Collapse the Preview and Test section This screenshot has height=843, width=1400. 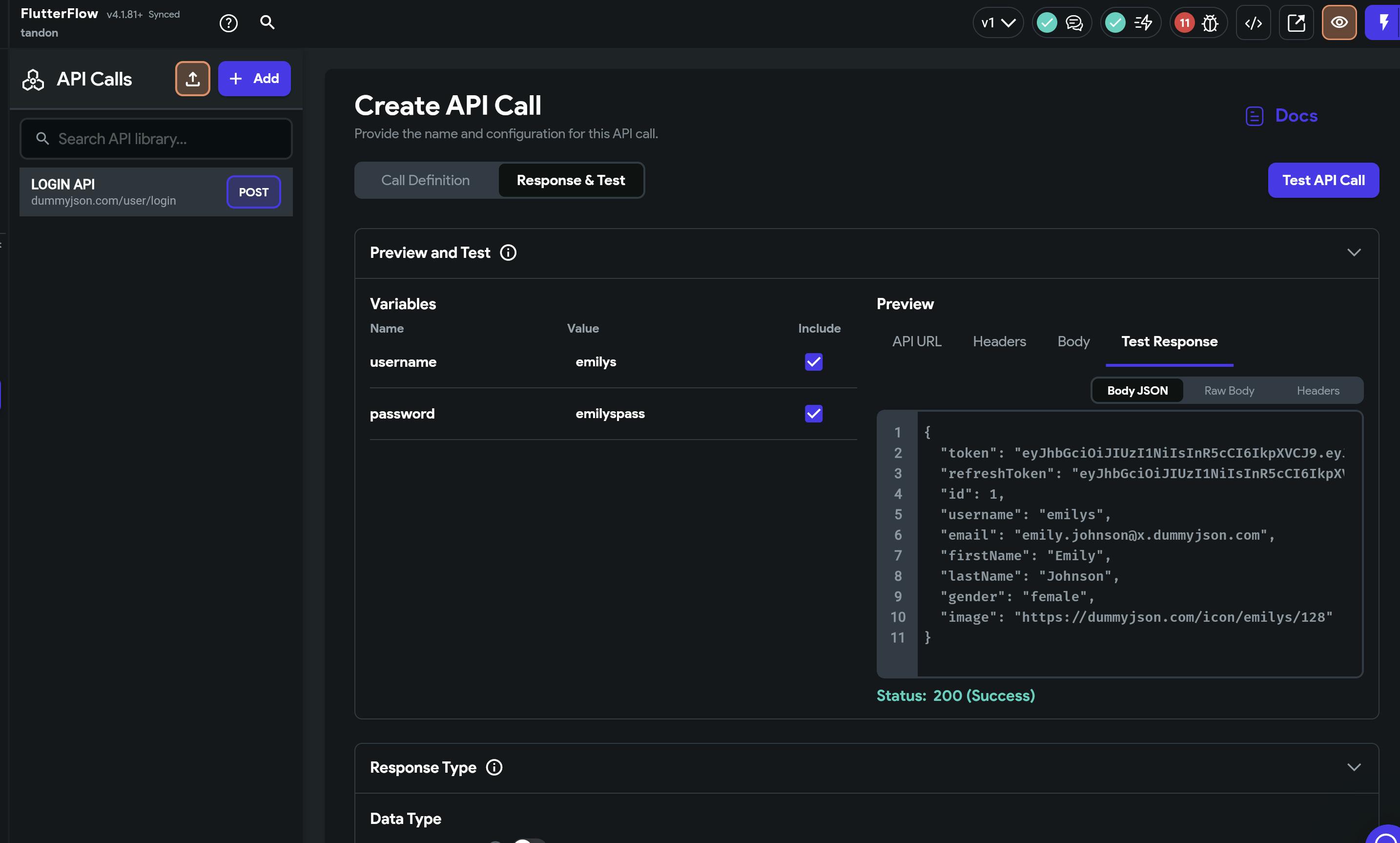pos(1354,253)
